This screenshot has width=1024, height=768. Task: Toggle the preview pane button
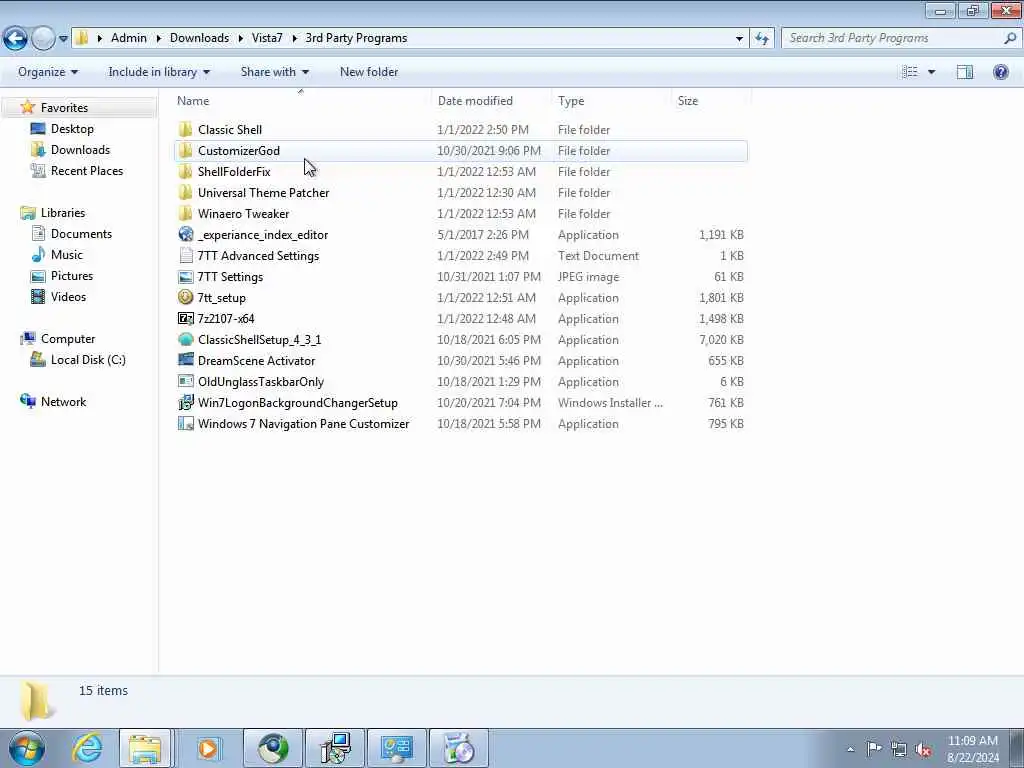[x=965, y=72]
